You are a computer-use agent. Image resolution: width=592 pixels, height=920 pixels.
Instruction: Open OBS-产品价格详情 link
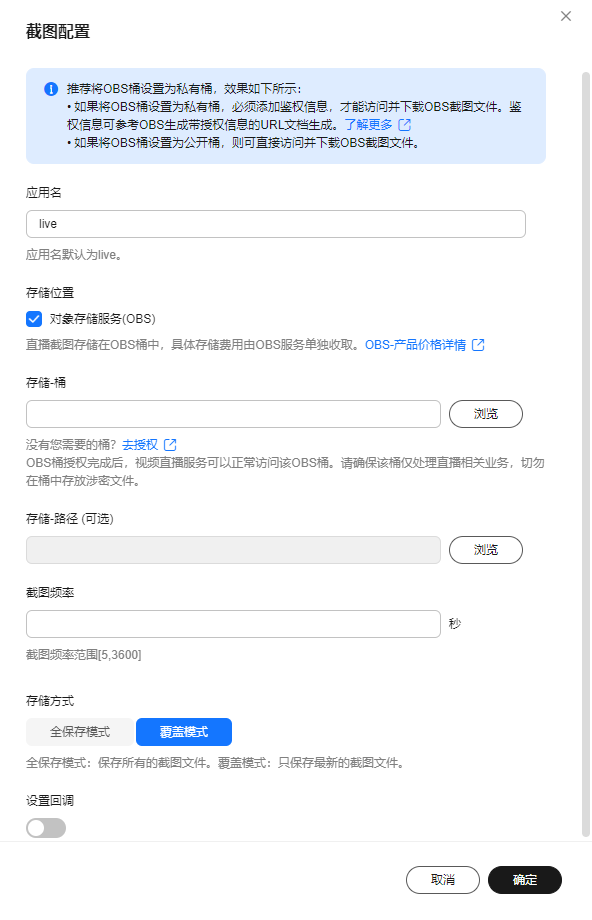[415, 345]
